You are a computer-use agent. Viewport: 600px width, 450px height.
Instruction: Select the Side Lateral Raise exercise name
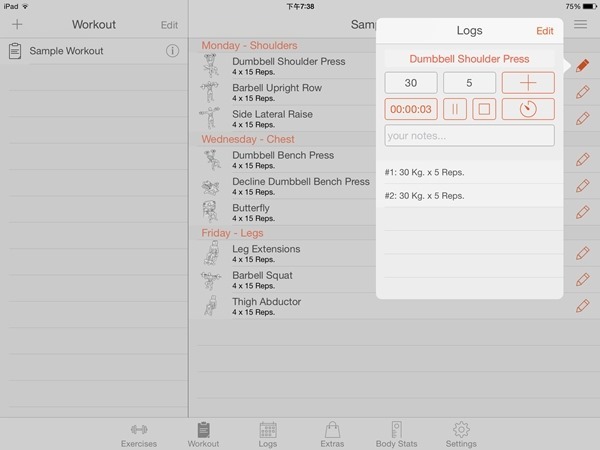click(x=272, y=114)
